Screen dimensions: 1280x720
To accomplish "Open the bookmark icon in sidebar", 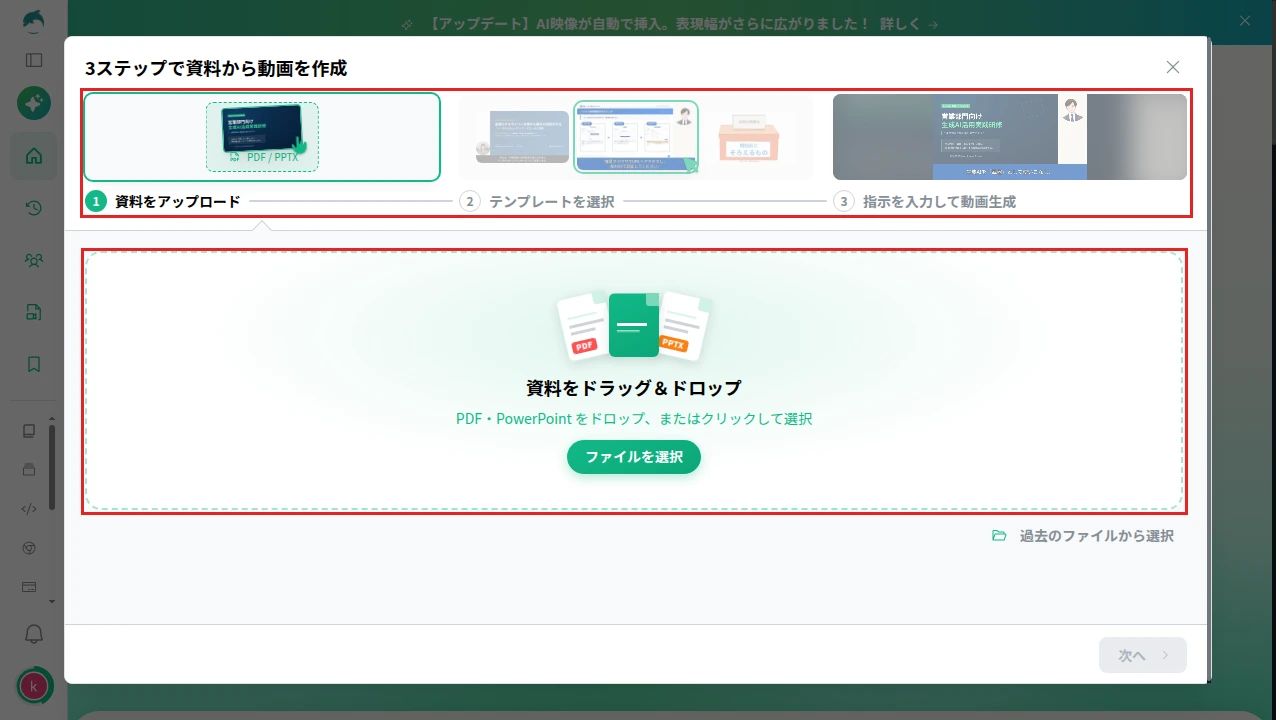I will pos(34,364).
